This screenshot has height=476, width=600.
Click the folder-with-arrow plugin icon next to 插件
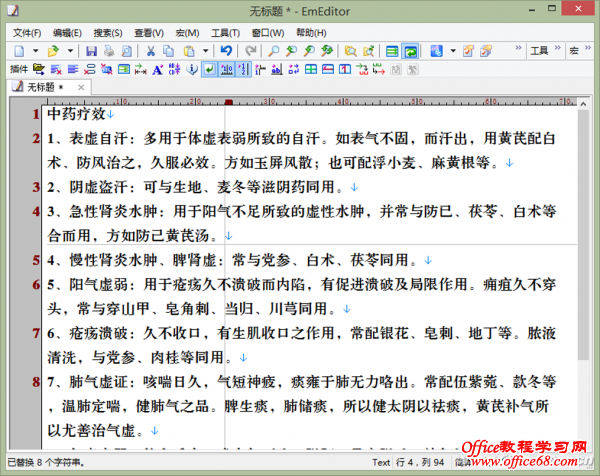point(38,69)
